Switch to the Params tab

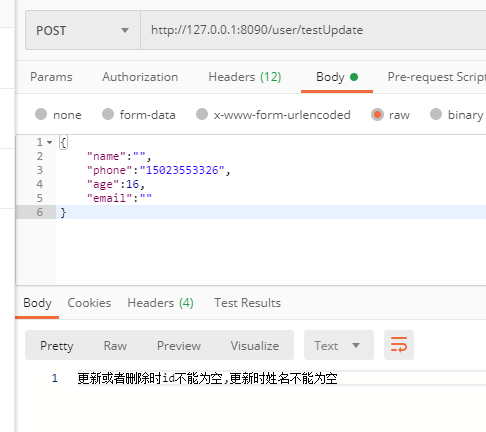[x=51, y=77]
